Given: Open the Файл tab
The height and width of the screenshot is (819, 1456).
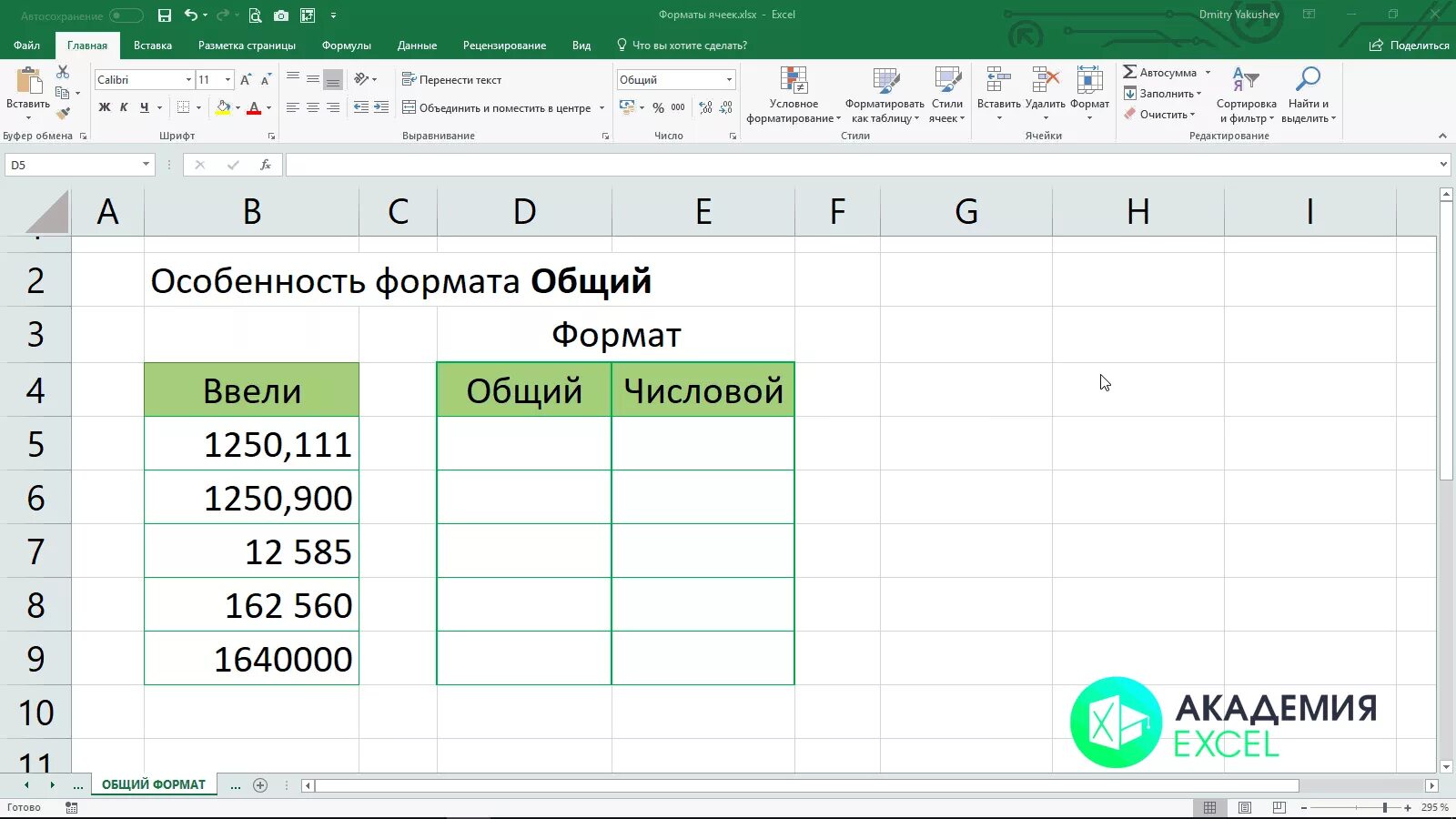Looking at the screenshot, I should point(26,45).
